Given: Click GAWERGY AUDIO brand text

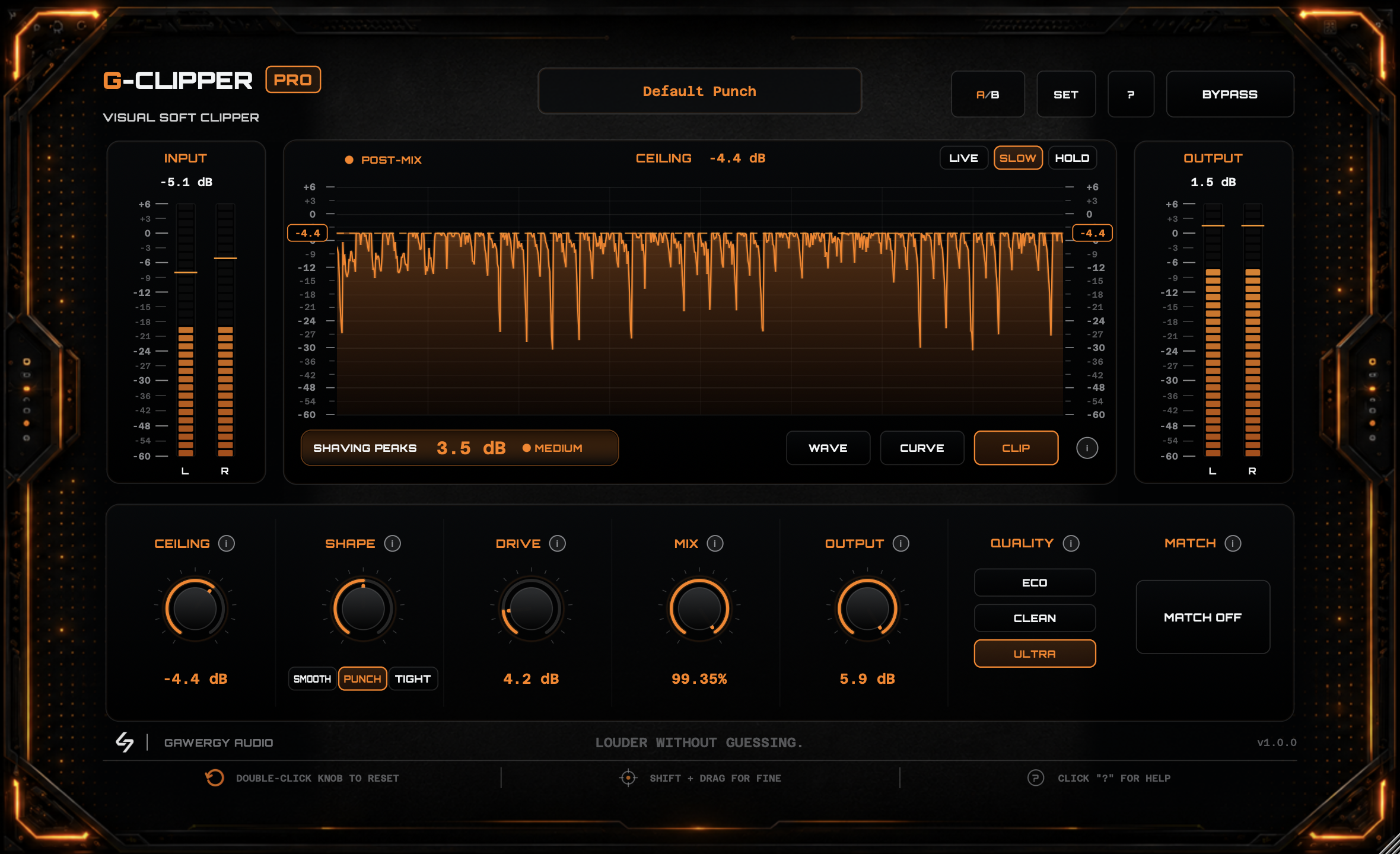Looking at the screenshot, I should 218,743.
